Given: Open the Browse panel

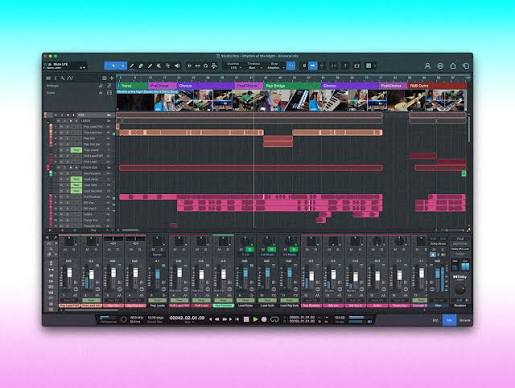Looking at the screenshot, I should coord(465,320).
